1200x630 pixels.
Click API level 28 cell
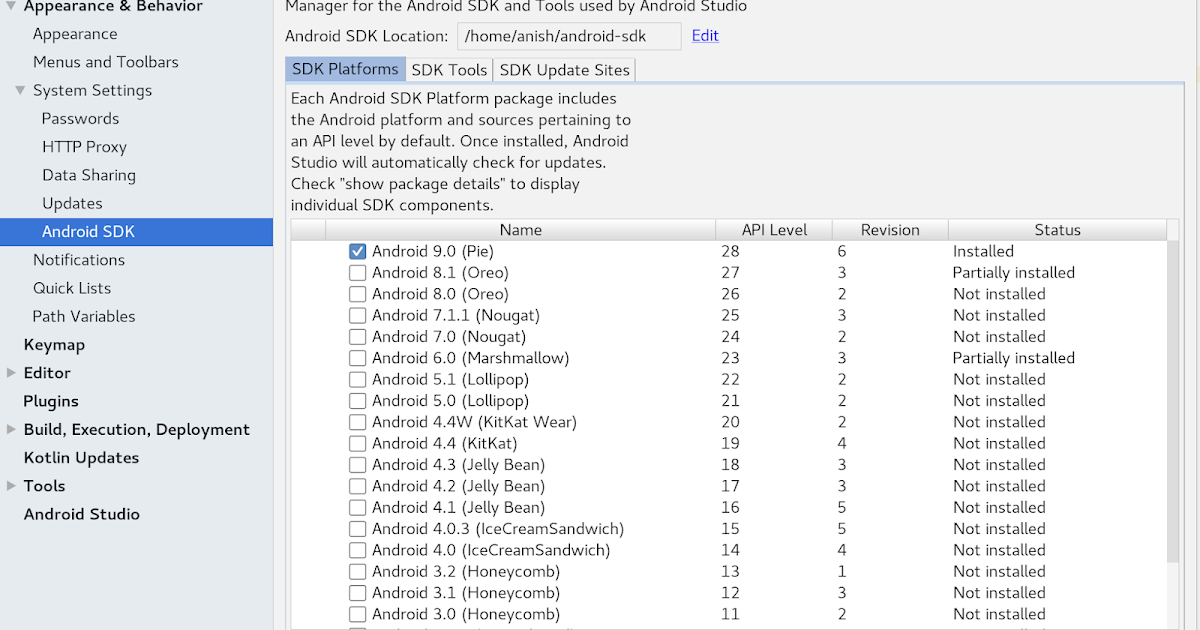(x=730, y=252)
